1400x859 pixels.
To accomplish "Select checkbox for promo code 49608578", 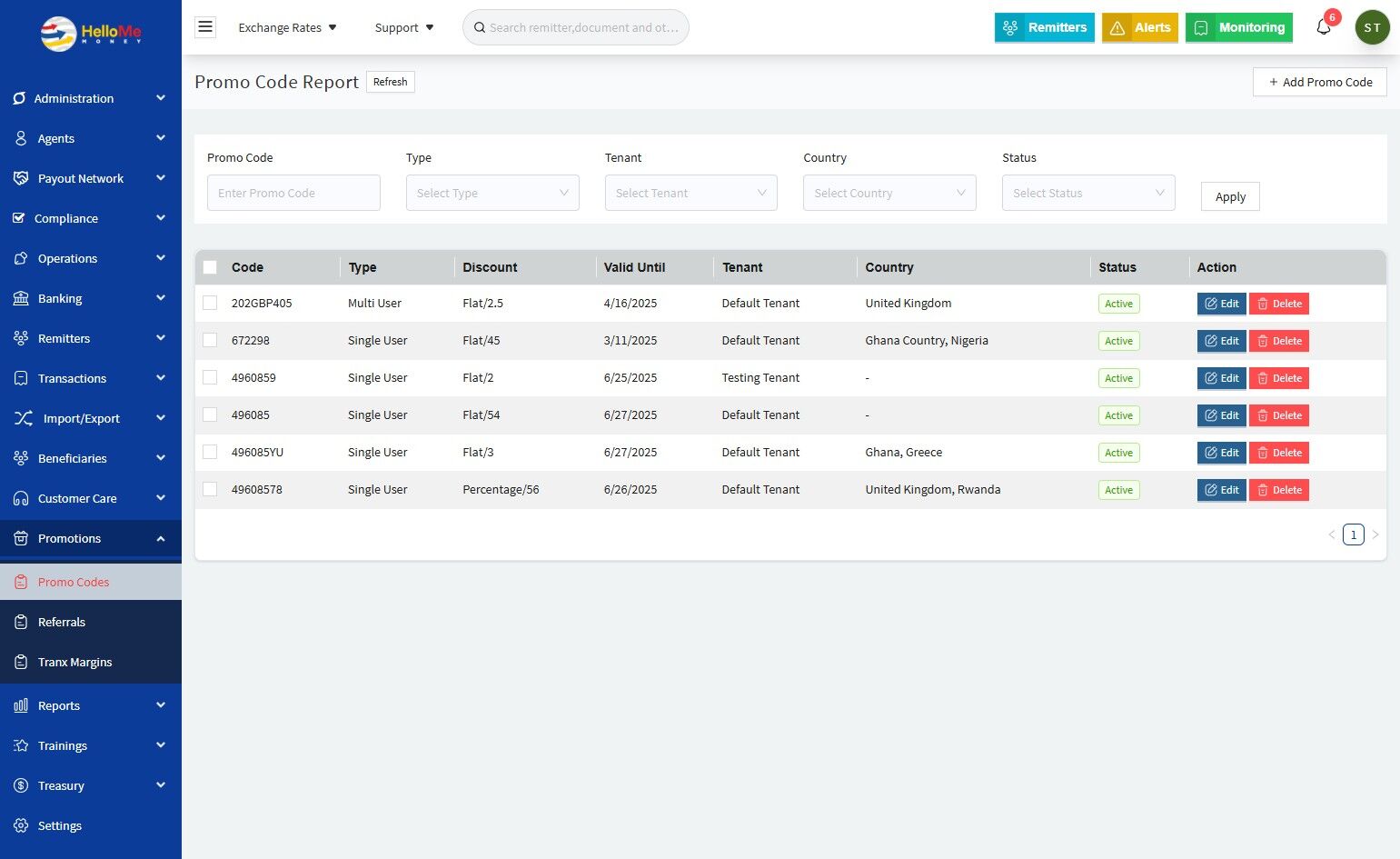I will pos(210,489).
